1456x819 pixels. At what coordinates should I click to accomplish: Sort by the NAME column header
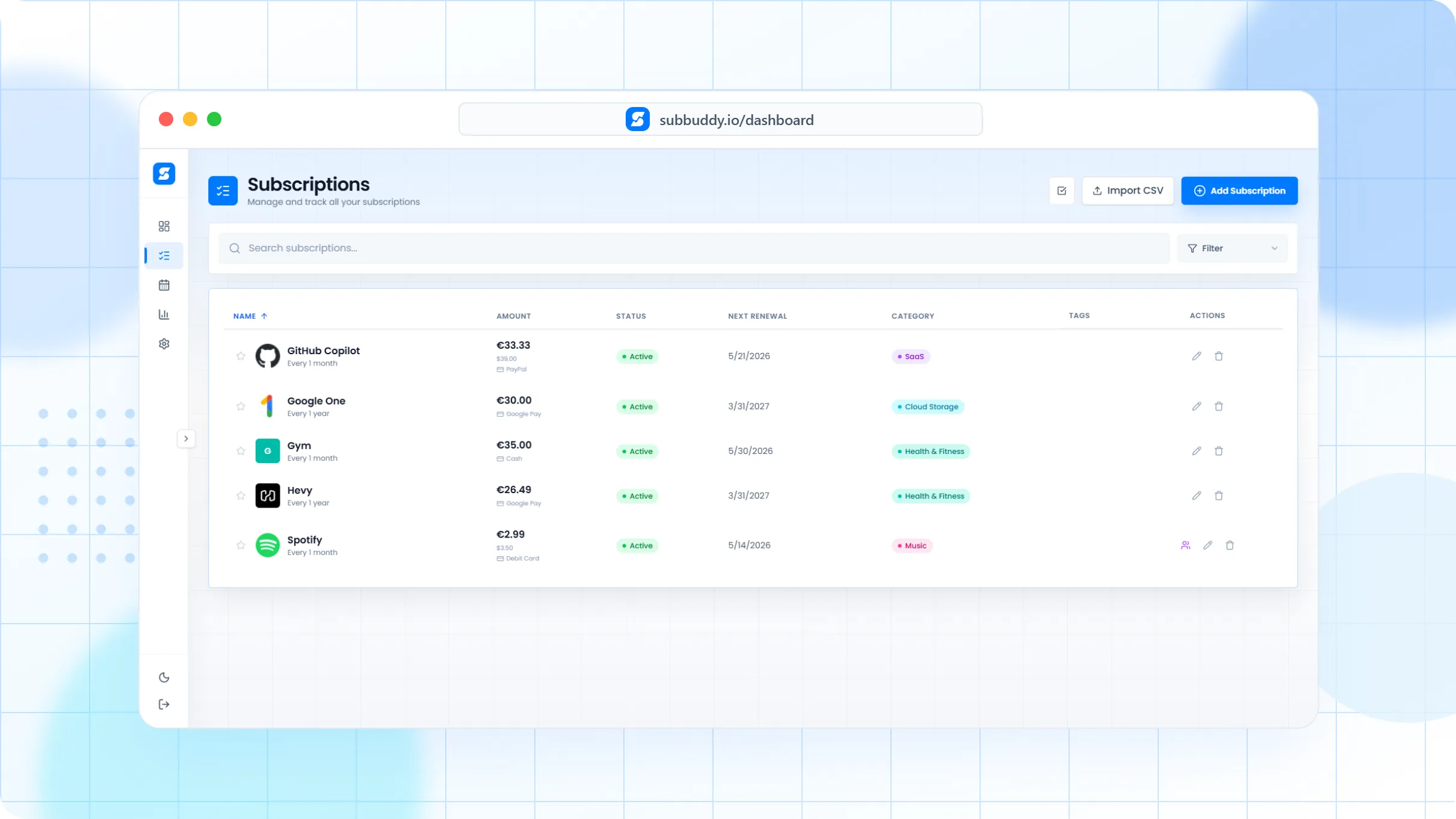250,316
